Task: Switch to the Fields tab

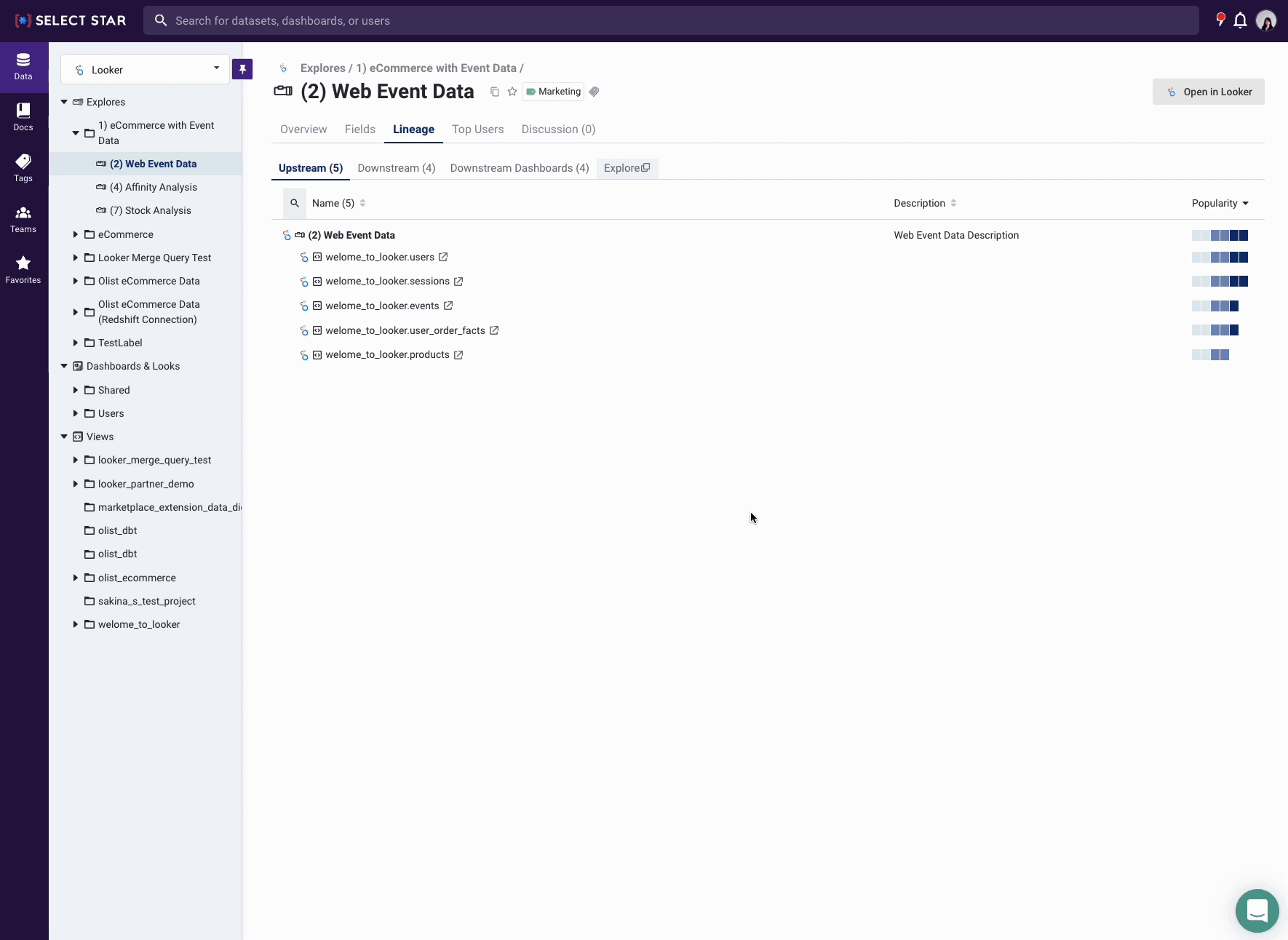Action: pyautogui.click(x=359, y=130)
